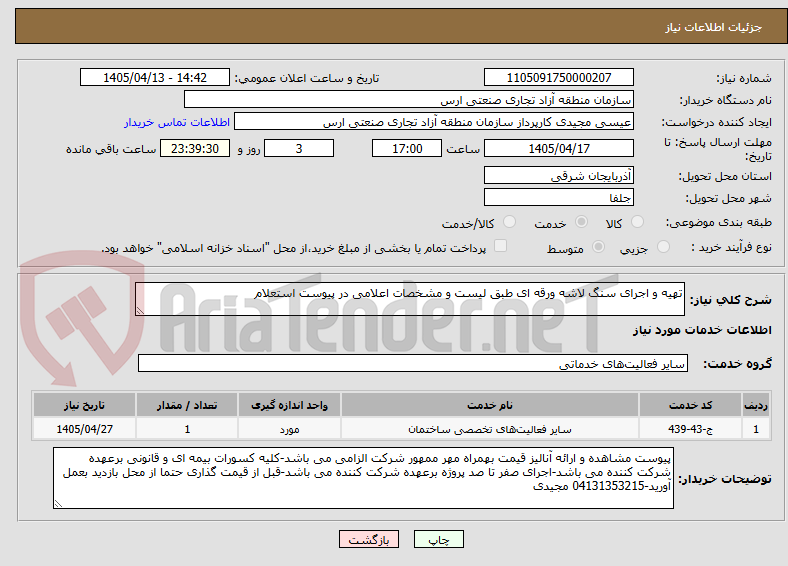
Task: Click the remaining time field 23:39:30
Action: 195,148
